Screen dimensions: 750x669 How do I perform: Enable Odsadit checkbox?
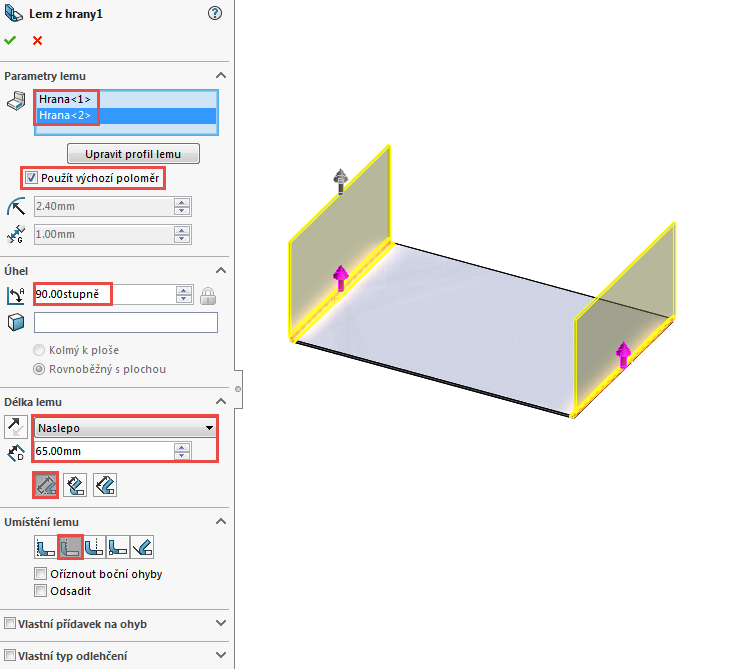pos(41,591)
